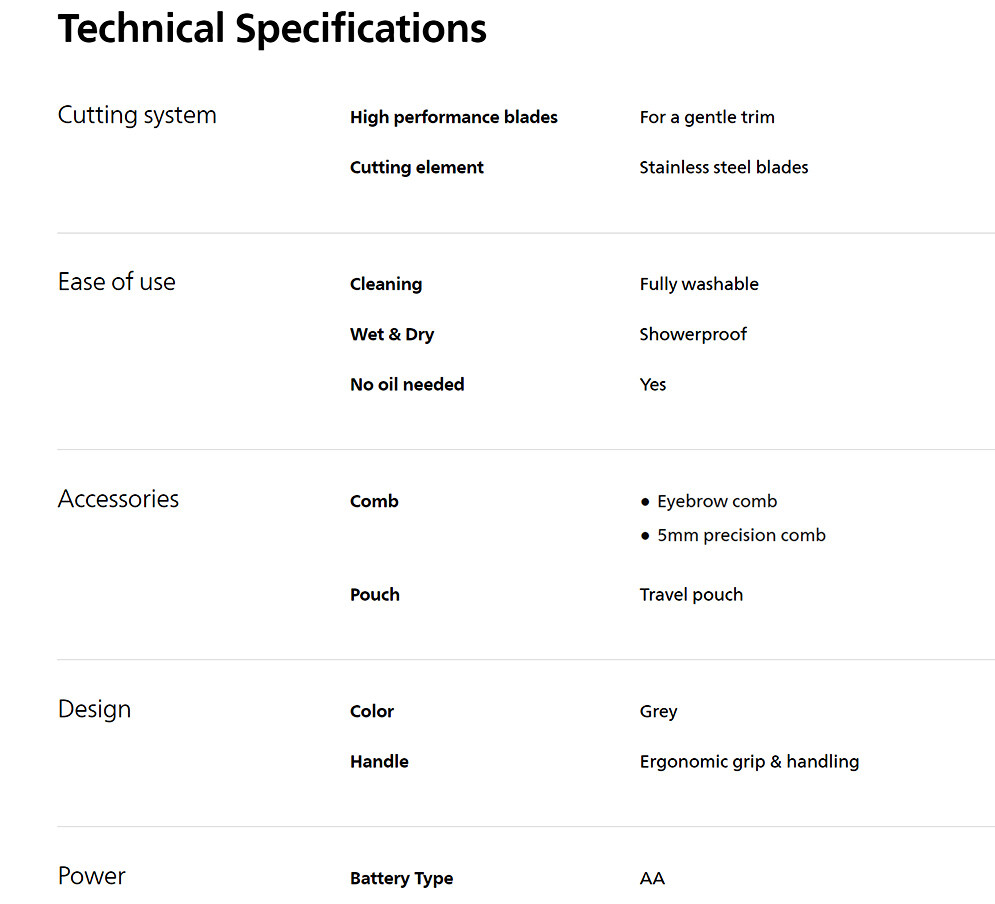995x904 pixels.
Task: Click the Eyebrow comb list item
Action: (x=716, y=501)
